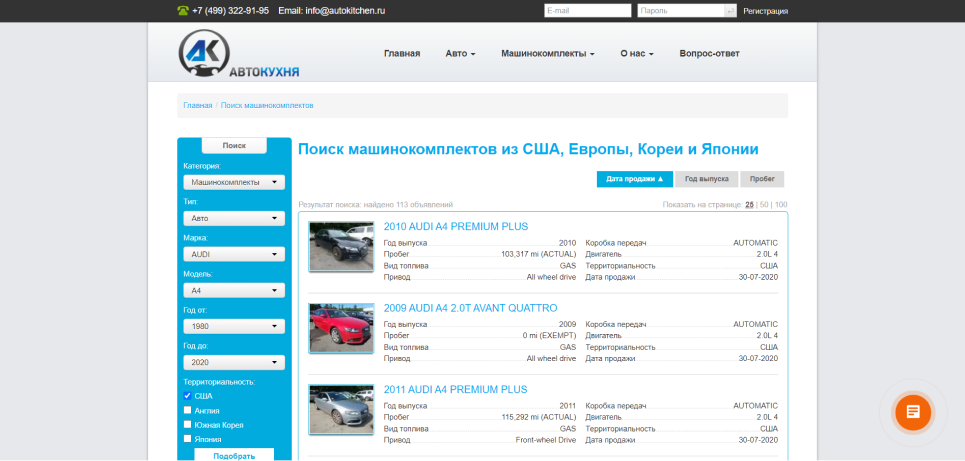Screen dimensions: 965x461
Task: Click the red 2009 Audi A4 thumbnail
Action: coord(342,328)
